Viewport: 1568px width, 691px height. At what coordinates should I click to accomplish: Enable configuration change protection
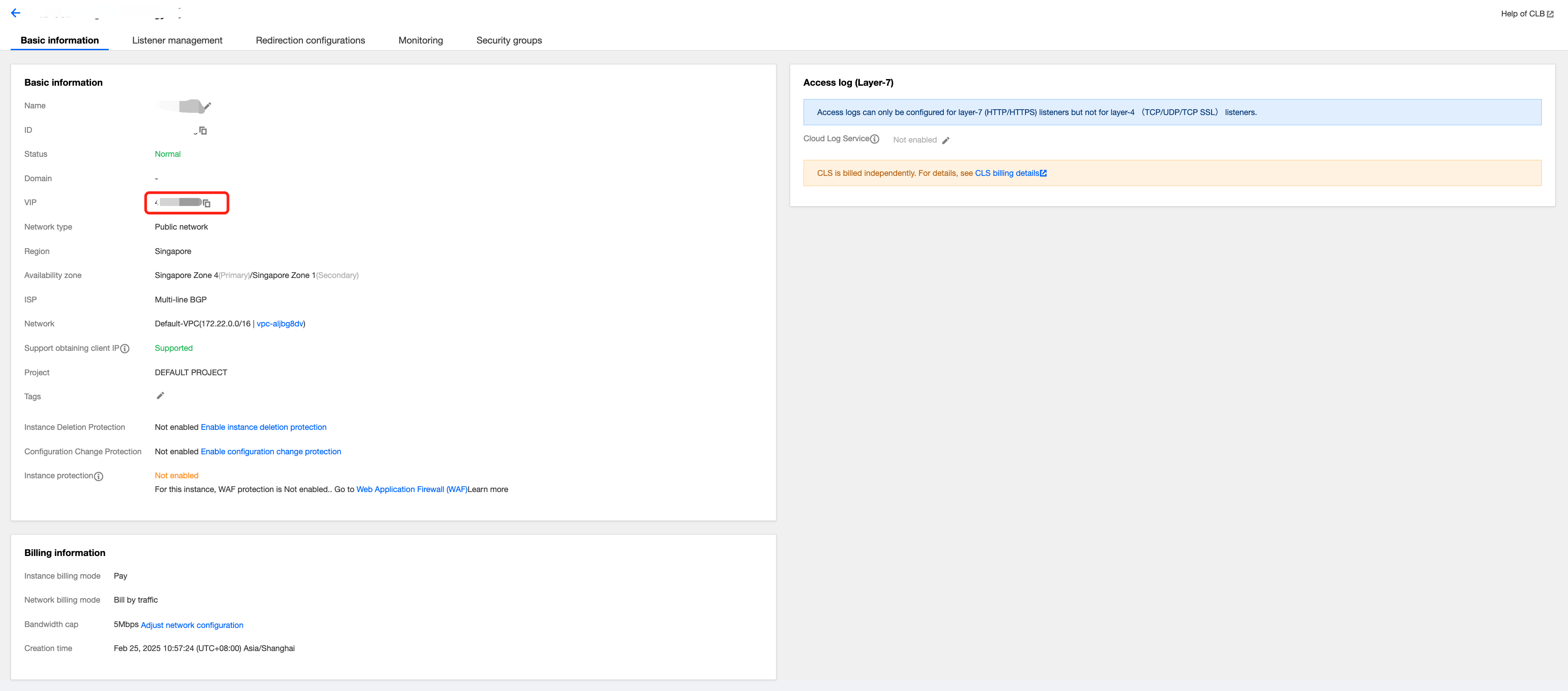click(271, 451)
